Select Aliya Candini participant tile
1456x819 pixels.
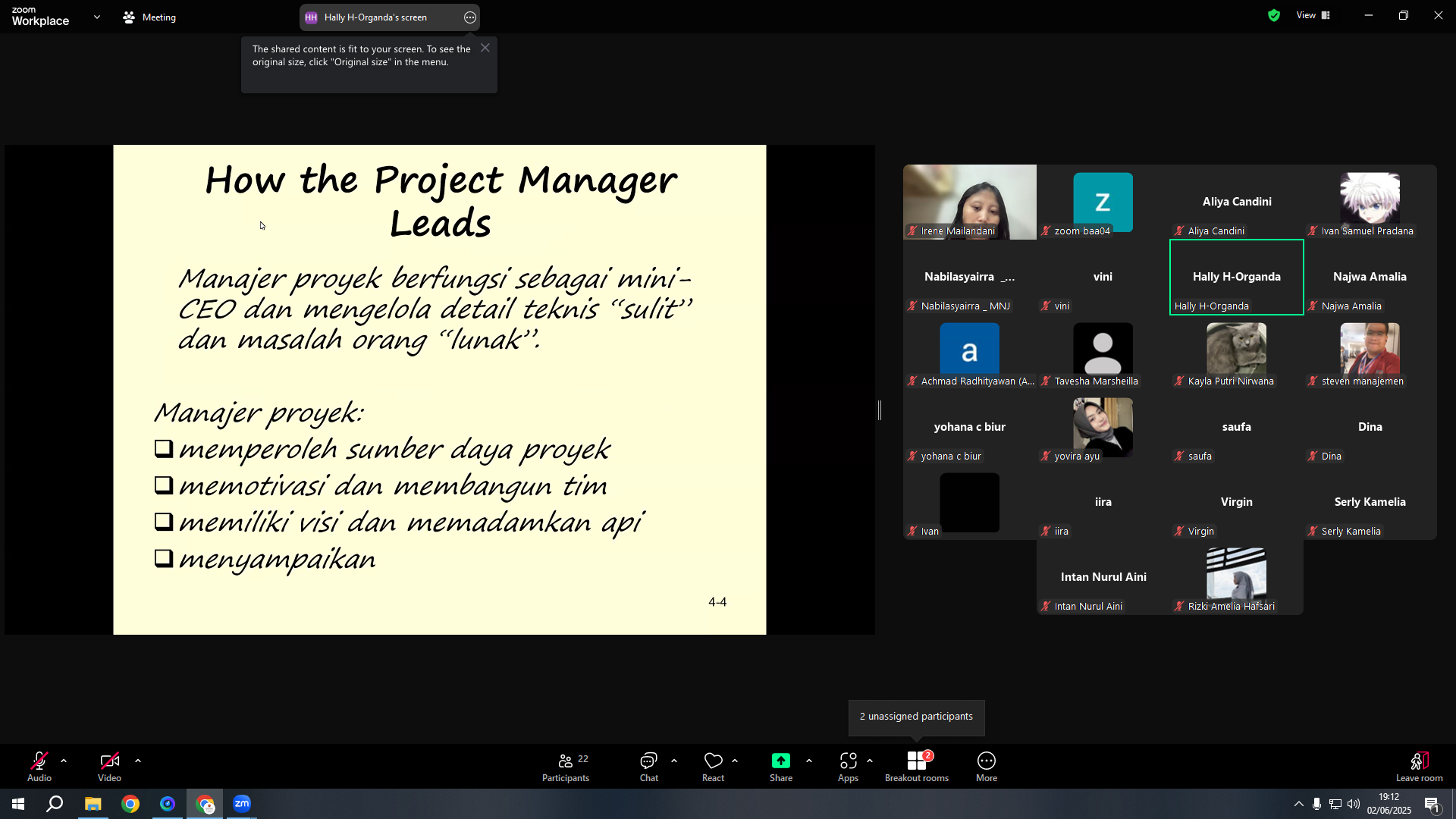click(x=1237, y=202)
